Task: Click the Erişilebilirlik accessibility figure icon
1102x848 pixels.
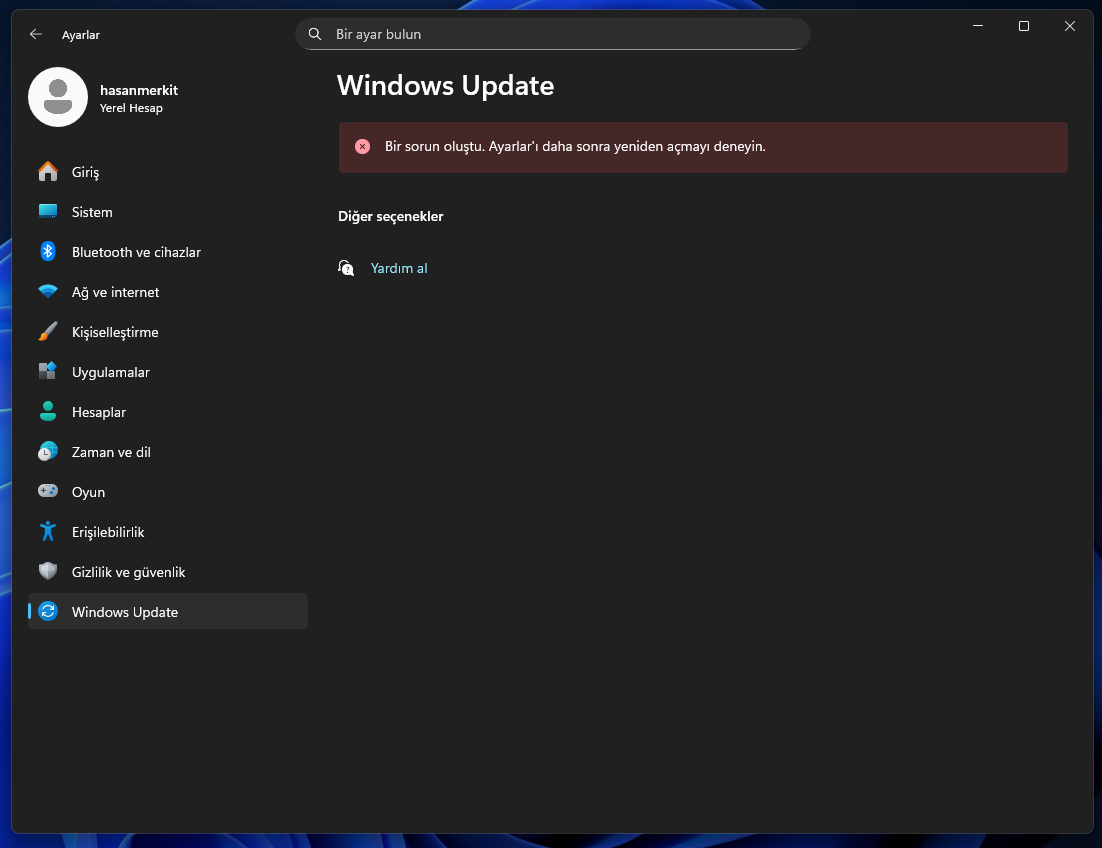Action: tap(48, 531)
